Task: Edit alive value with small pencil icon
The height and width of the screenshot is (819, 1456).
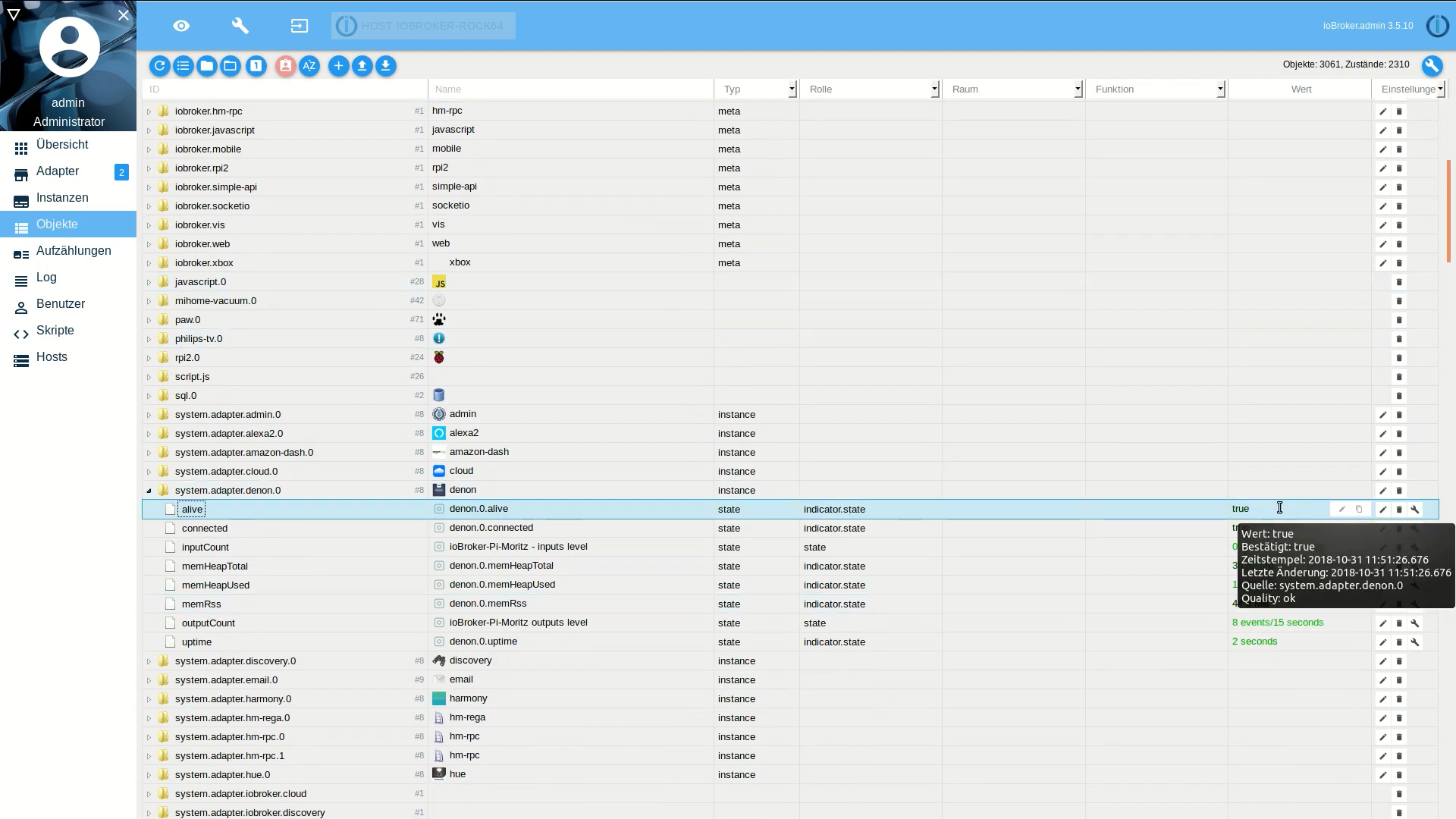Action: 1341,510
